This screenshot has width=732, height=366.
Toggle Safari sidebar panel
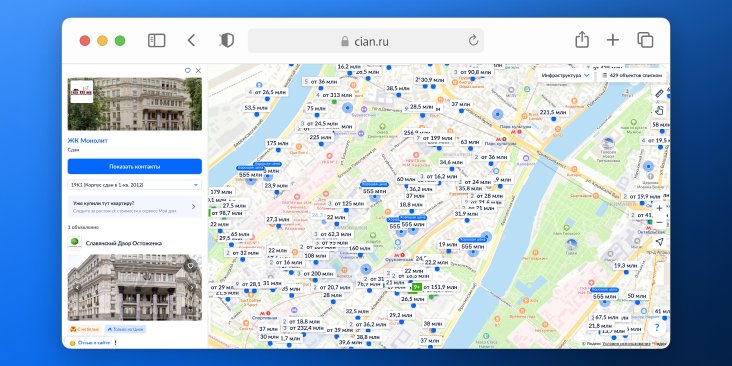tap(156, 41)
